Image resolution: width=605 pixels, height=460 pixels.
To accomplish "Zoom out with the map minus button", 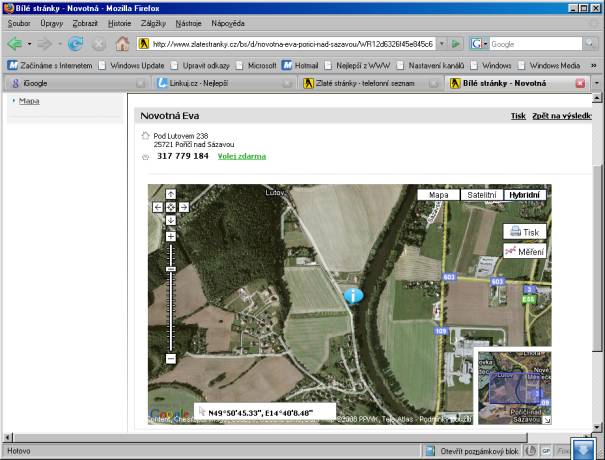I will coord(170,358).
